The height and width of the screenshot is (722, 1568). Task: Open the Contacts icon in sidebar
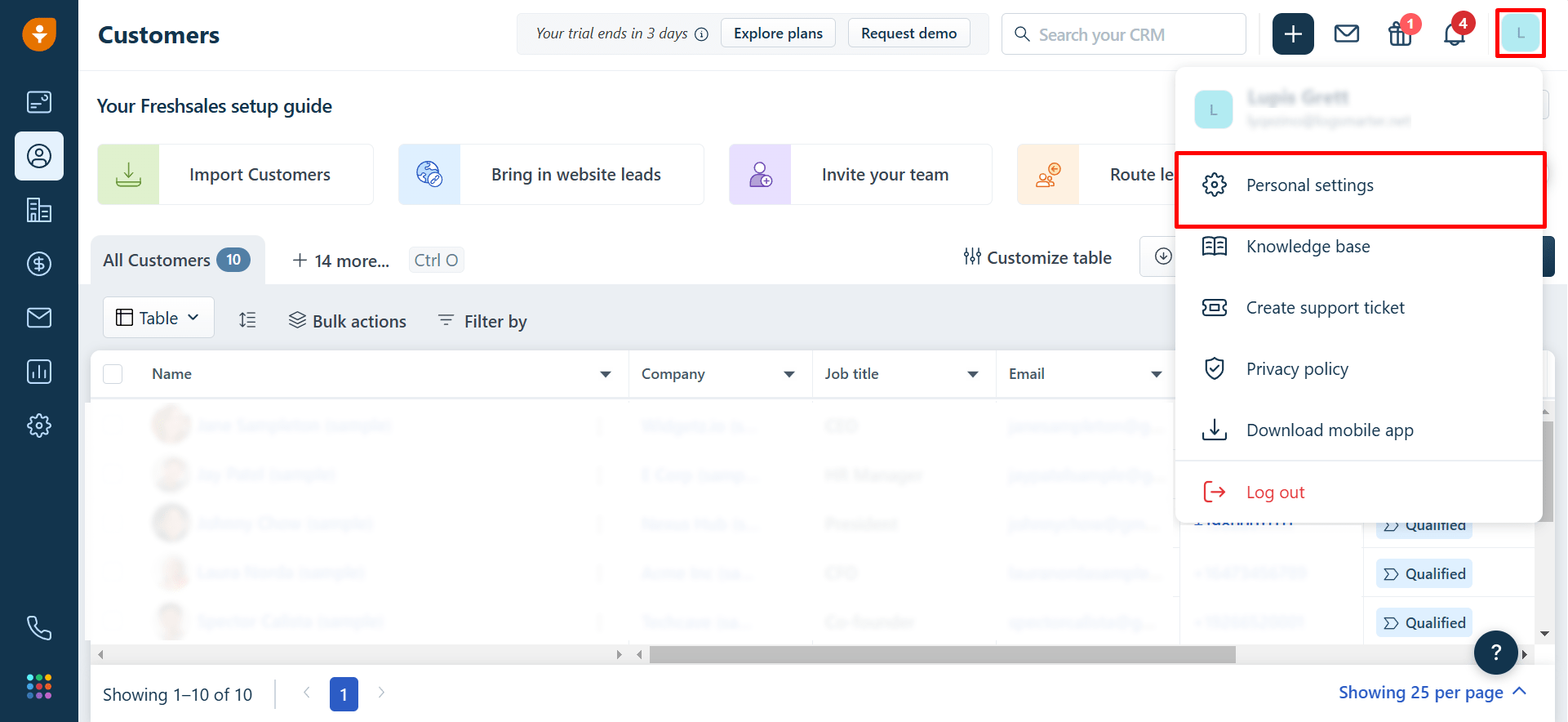pyautogui.click(x=39, y=156)
